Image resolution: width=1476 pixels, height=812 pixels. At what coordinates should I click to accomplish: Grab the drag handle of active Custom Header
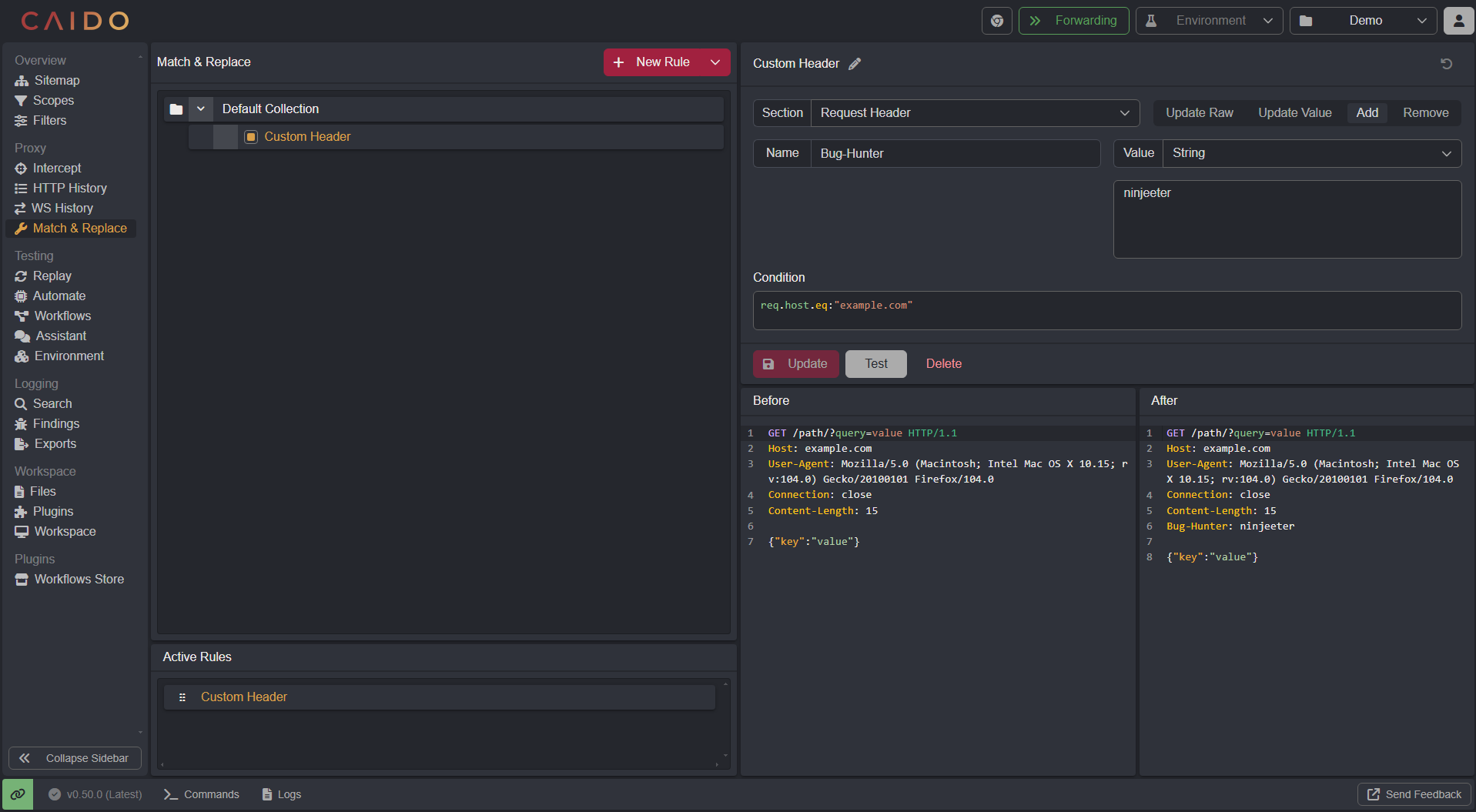coord(182,697)
